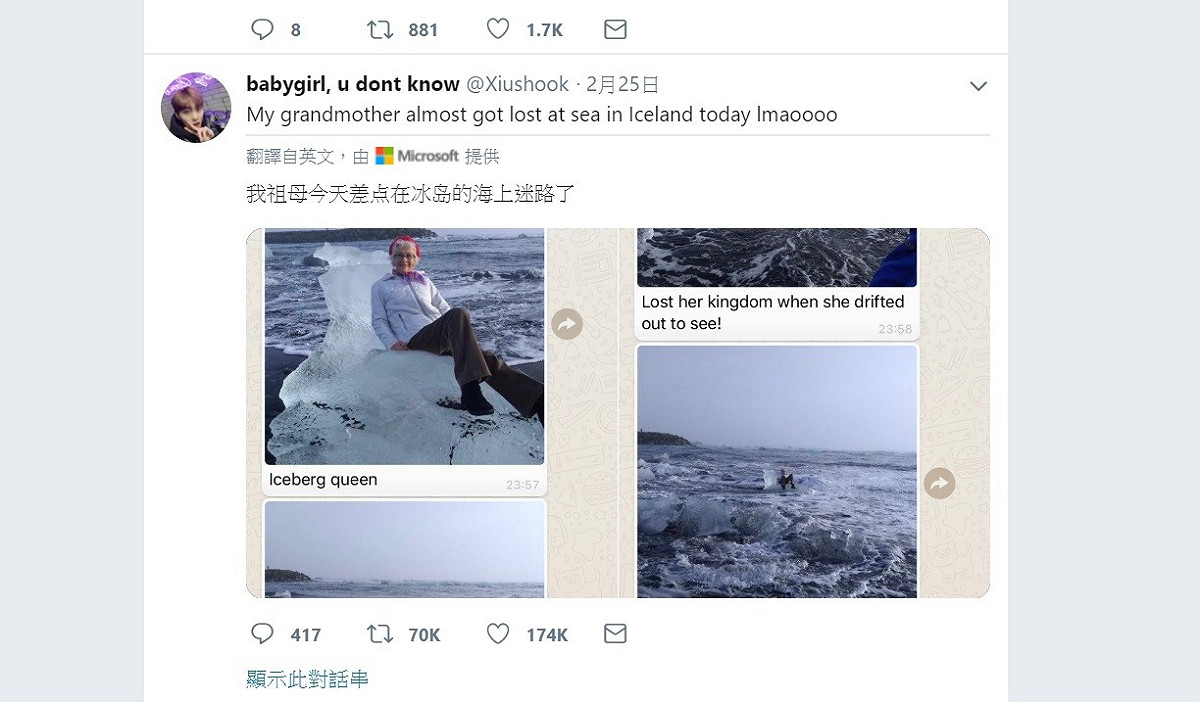Image resolution: width=1200 pixels, height=702 pixels.
Task: Open the Iceberg queen photo on the left
Action: (405, 346)
